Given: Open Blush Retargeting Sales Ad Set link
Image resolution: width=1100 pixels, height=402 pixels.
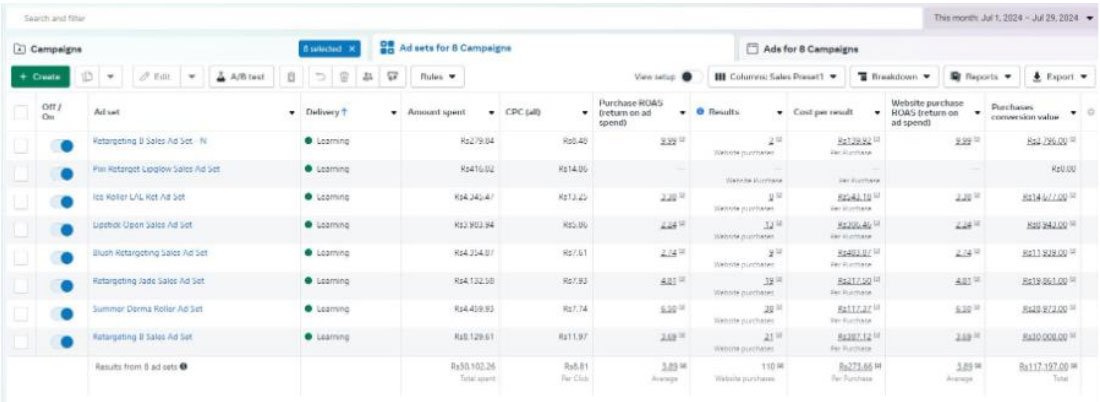Looking at the screenshot, I should pos(150,253).
